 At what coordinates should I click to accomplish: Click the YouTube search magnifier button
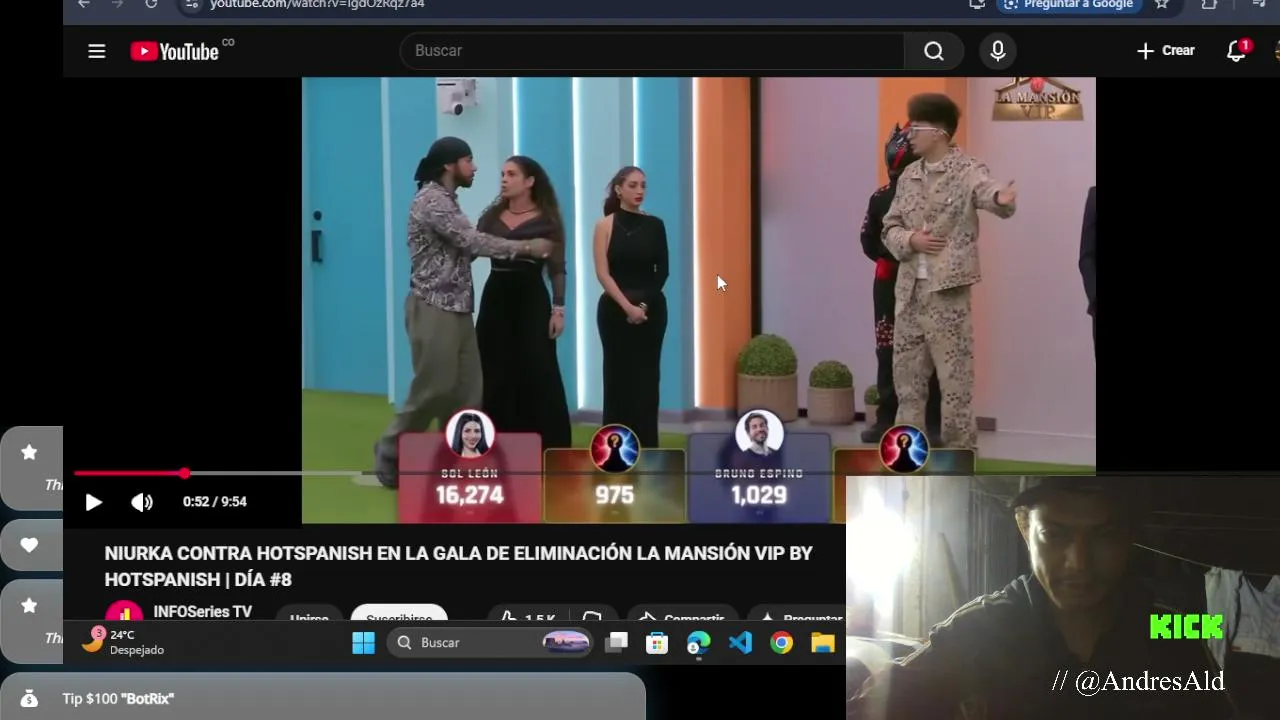coord(934,51)
